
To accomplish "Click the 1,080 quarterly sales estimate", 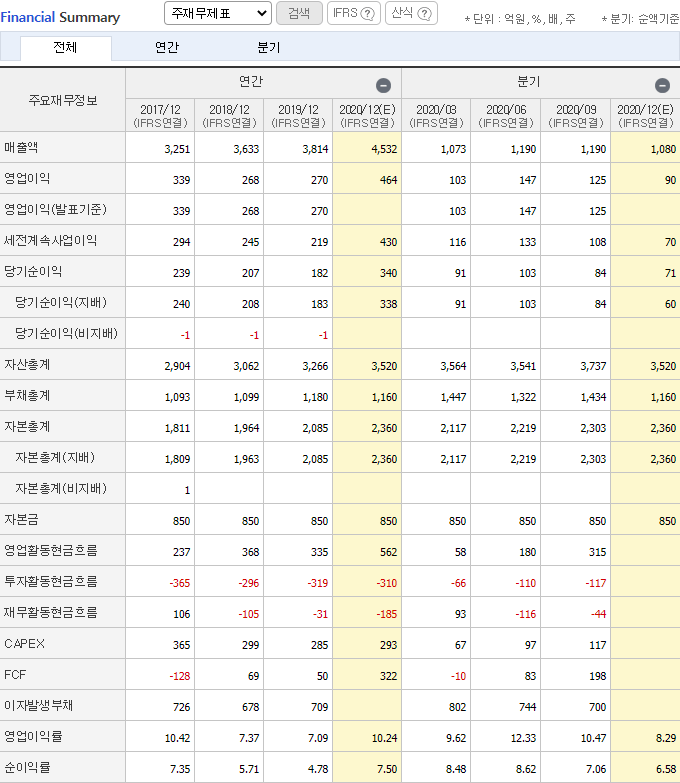I will click(663, 149).
